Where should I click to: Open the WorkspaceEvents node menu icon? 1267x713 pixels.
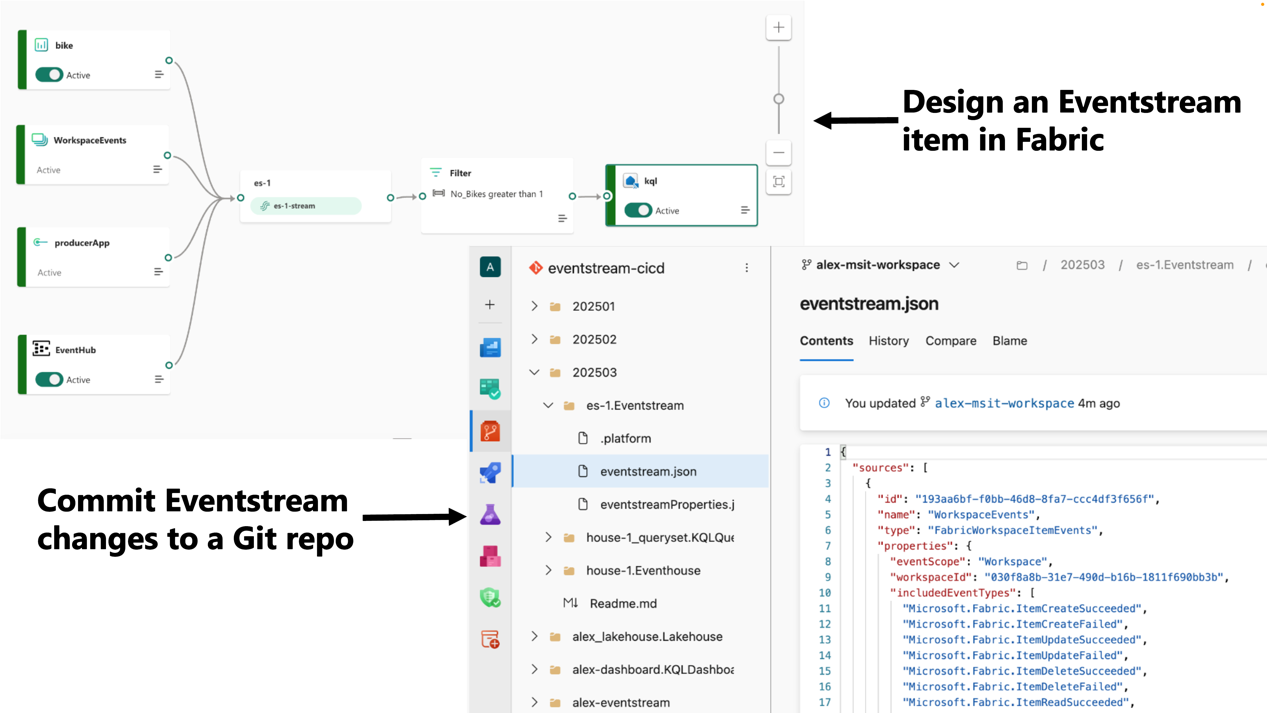click(157, 170)
